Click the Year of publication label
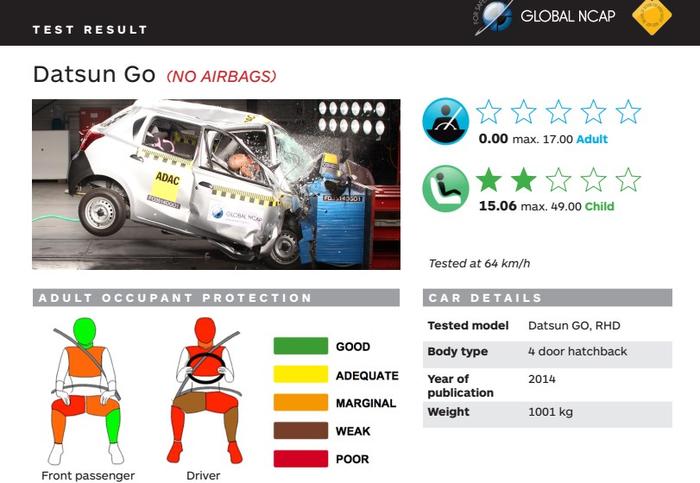The width and height of the screenshot is (700, 483). tap(461, 386)
